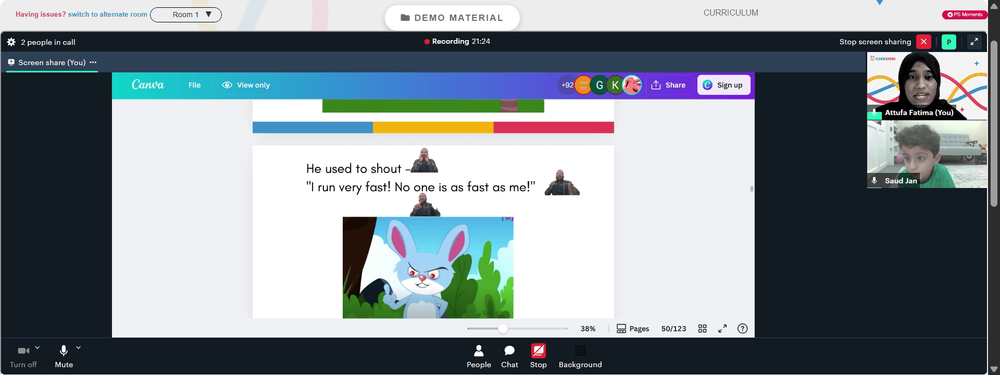Click the Canva logo
The image size is (1000, 375).
point(148,85)
